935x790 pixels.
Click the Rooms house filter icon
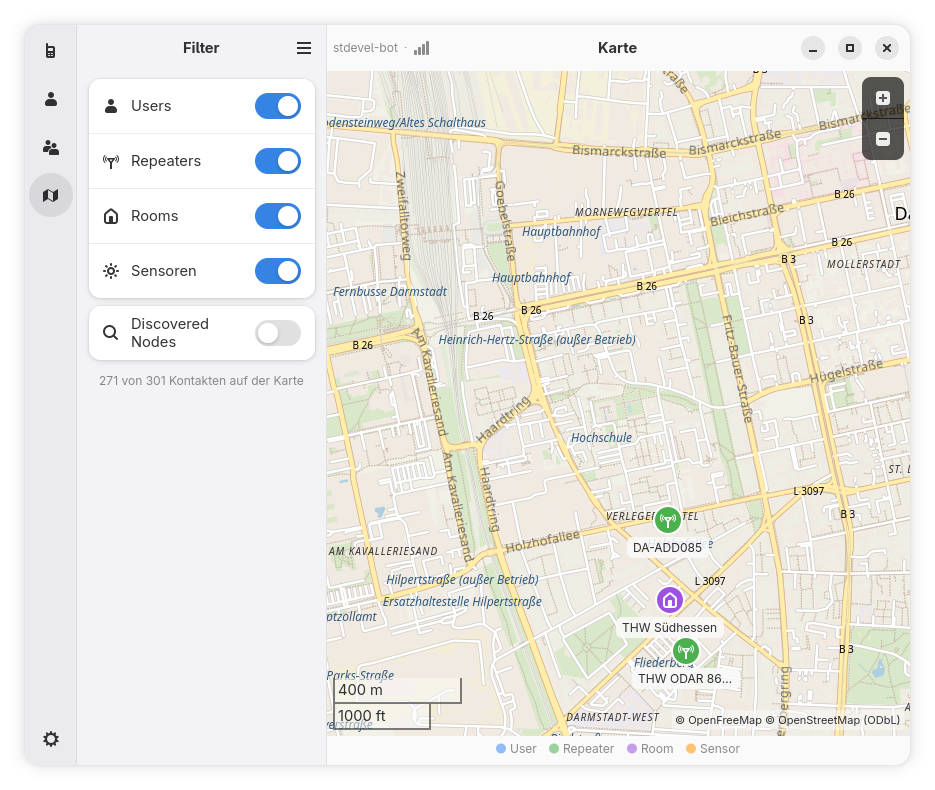pos(111,216)
